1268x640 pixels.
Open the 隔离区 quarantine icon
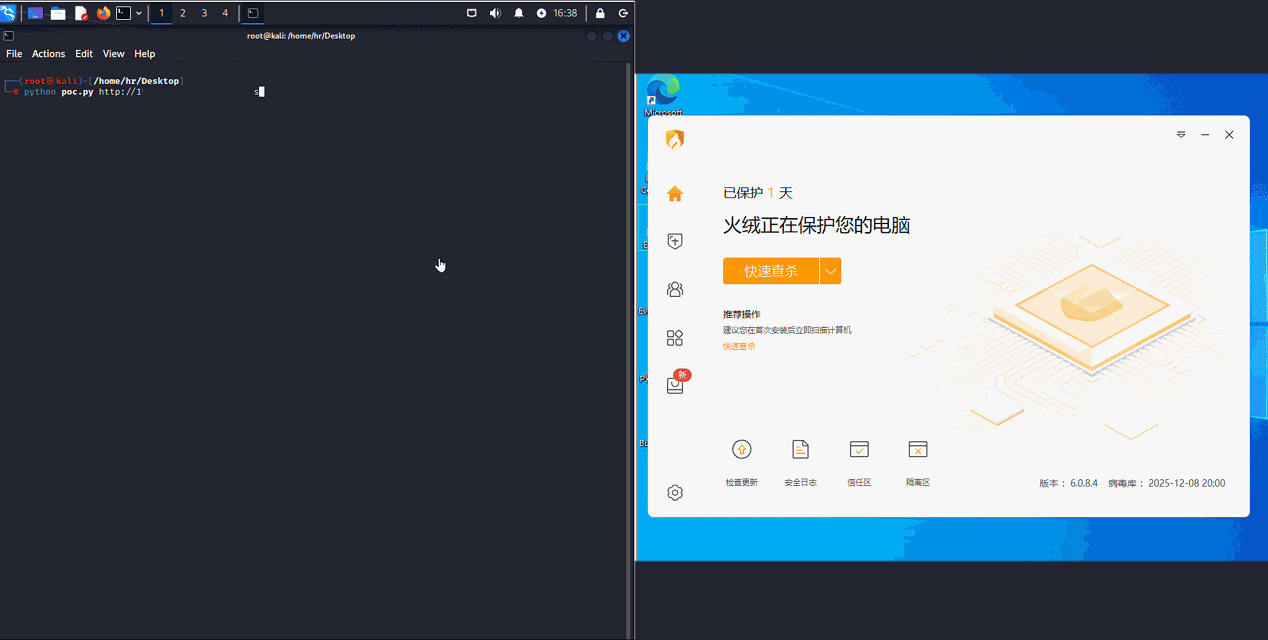917,449
